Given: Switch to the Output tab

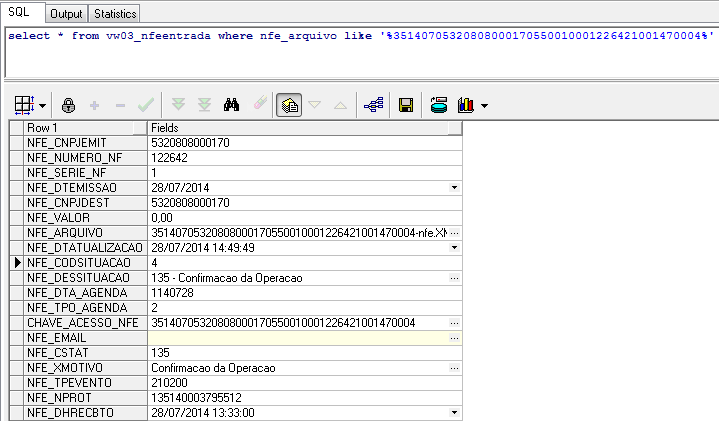Looking at the screenshot, I should pos(66,14).
